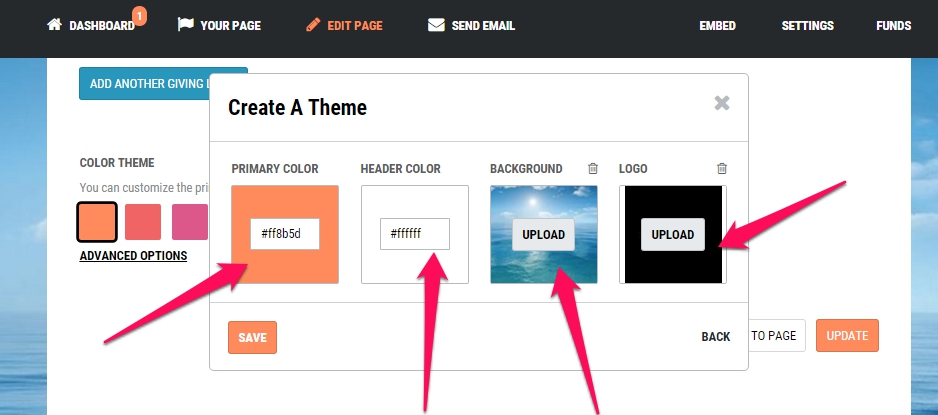938x415 pixels.
Task: Open the Funds navigation item
Action: [x=894, y=26]
